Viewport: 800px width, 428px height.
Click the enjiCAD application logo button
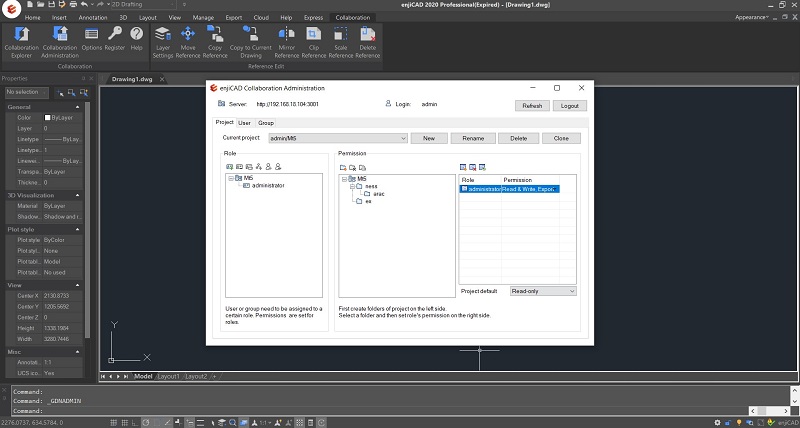11,8
